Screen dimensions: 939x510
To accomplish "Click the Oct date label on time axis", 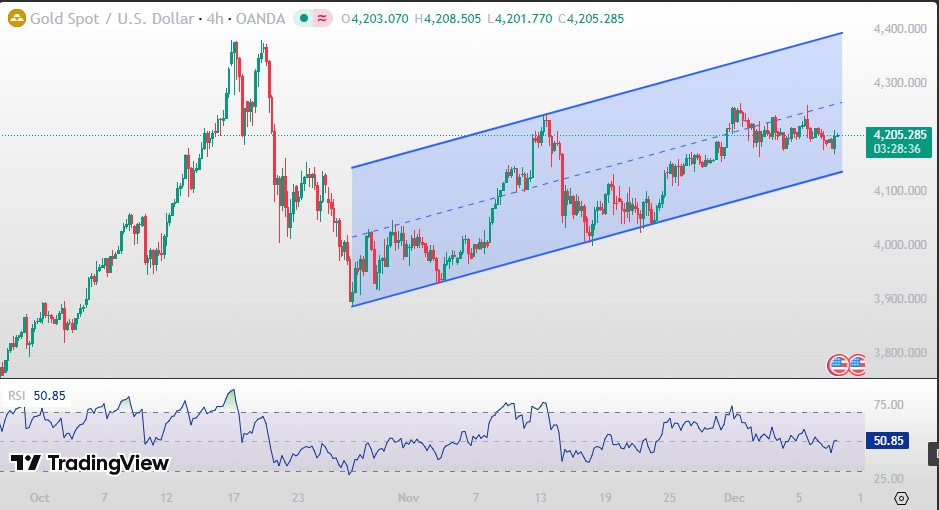I will click(x=39, y=497).
